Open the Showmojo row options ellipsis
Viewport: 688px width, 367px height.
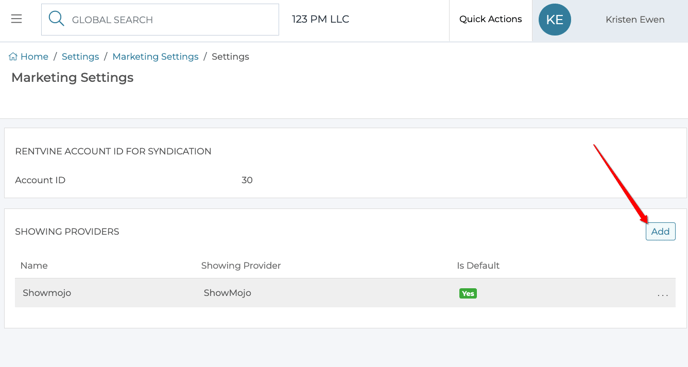point(663,295)
